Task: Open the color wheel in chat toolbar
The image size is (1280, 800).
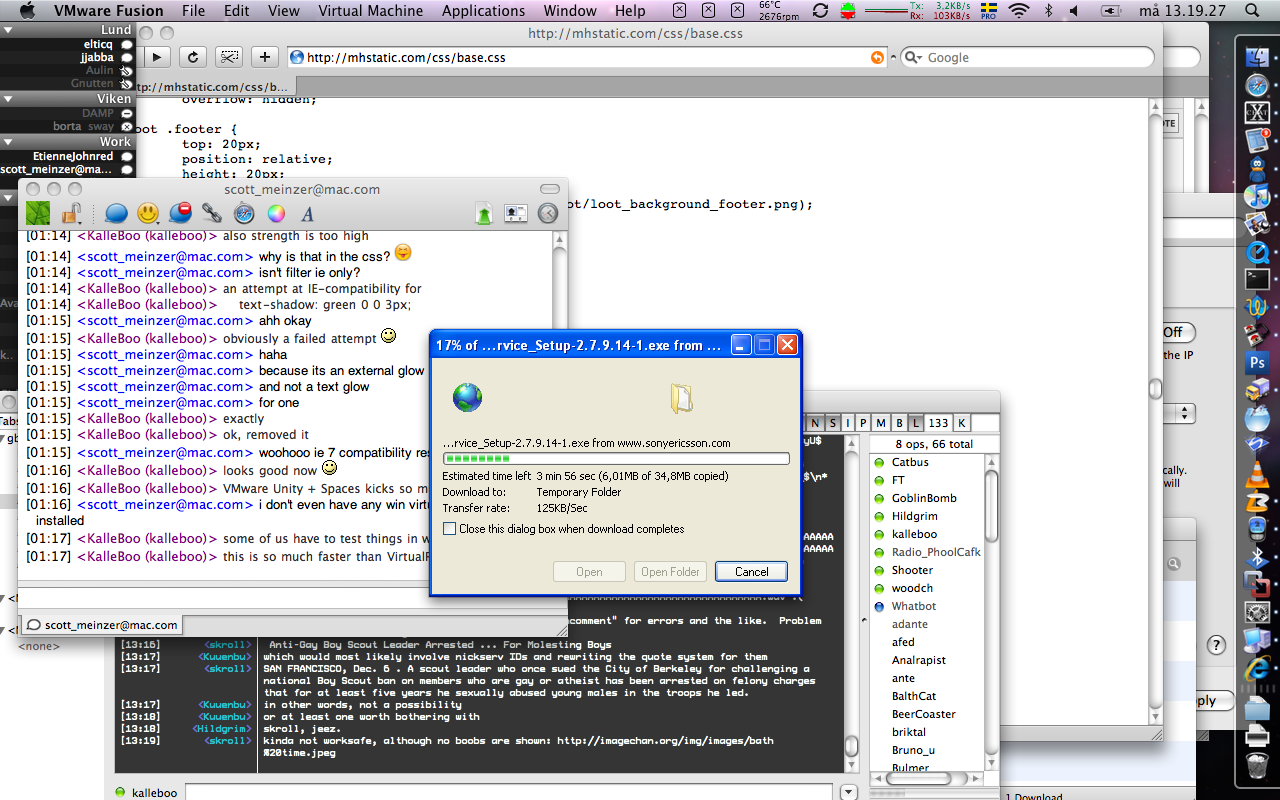Action: pyautogui.click(x=276, y=213)
